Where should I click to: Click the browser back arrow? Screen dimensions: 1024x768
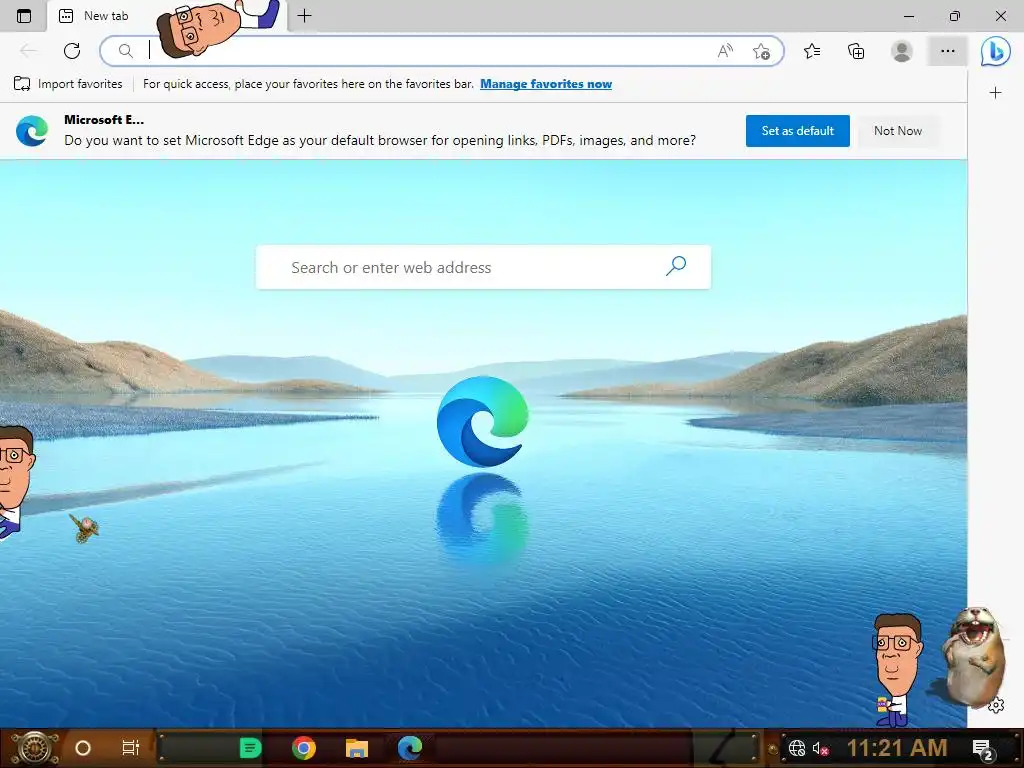pos(28,50)
